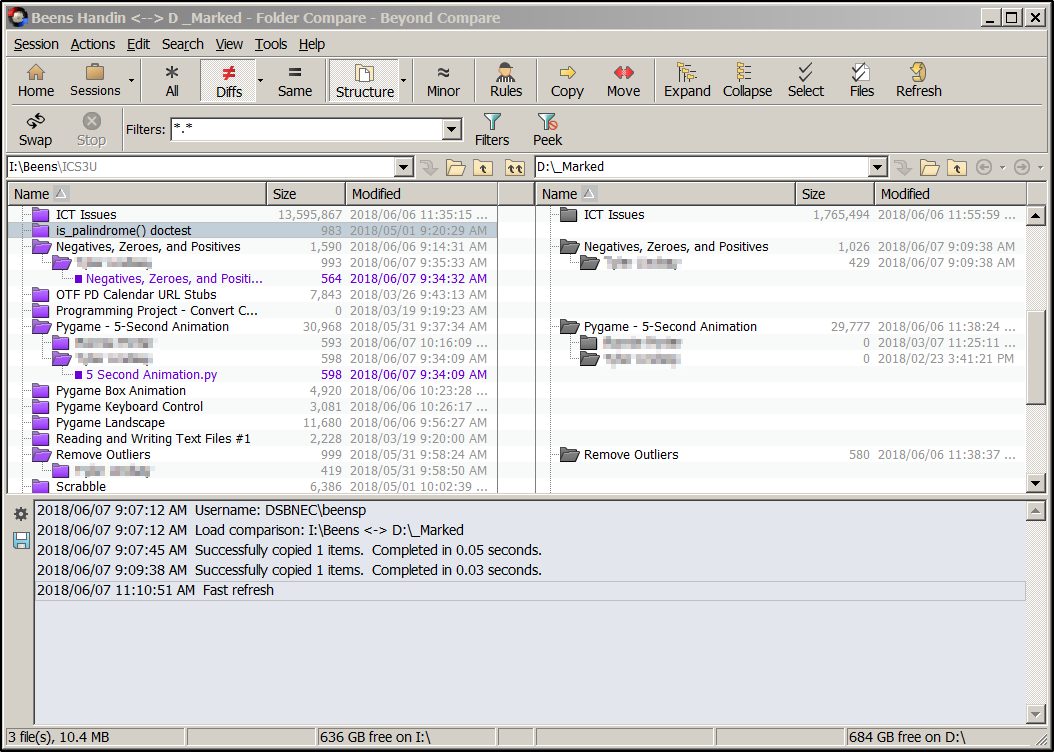Image resolution: width=1054 pixels, height=752 pixels.
Task: Click the Files toolbar button
Action: pos(861,81)
